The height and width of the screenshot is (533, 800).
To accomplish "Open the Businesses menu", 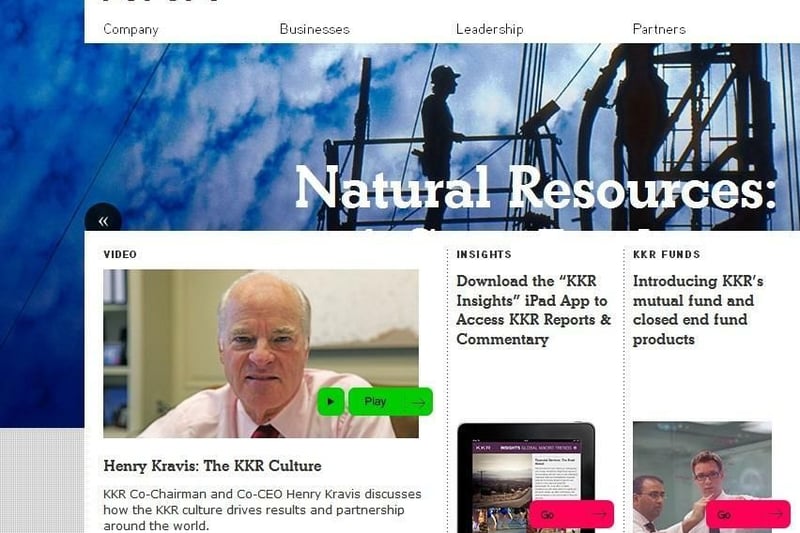I will pyautogui.click(x=315, y=29).
